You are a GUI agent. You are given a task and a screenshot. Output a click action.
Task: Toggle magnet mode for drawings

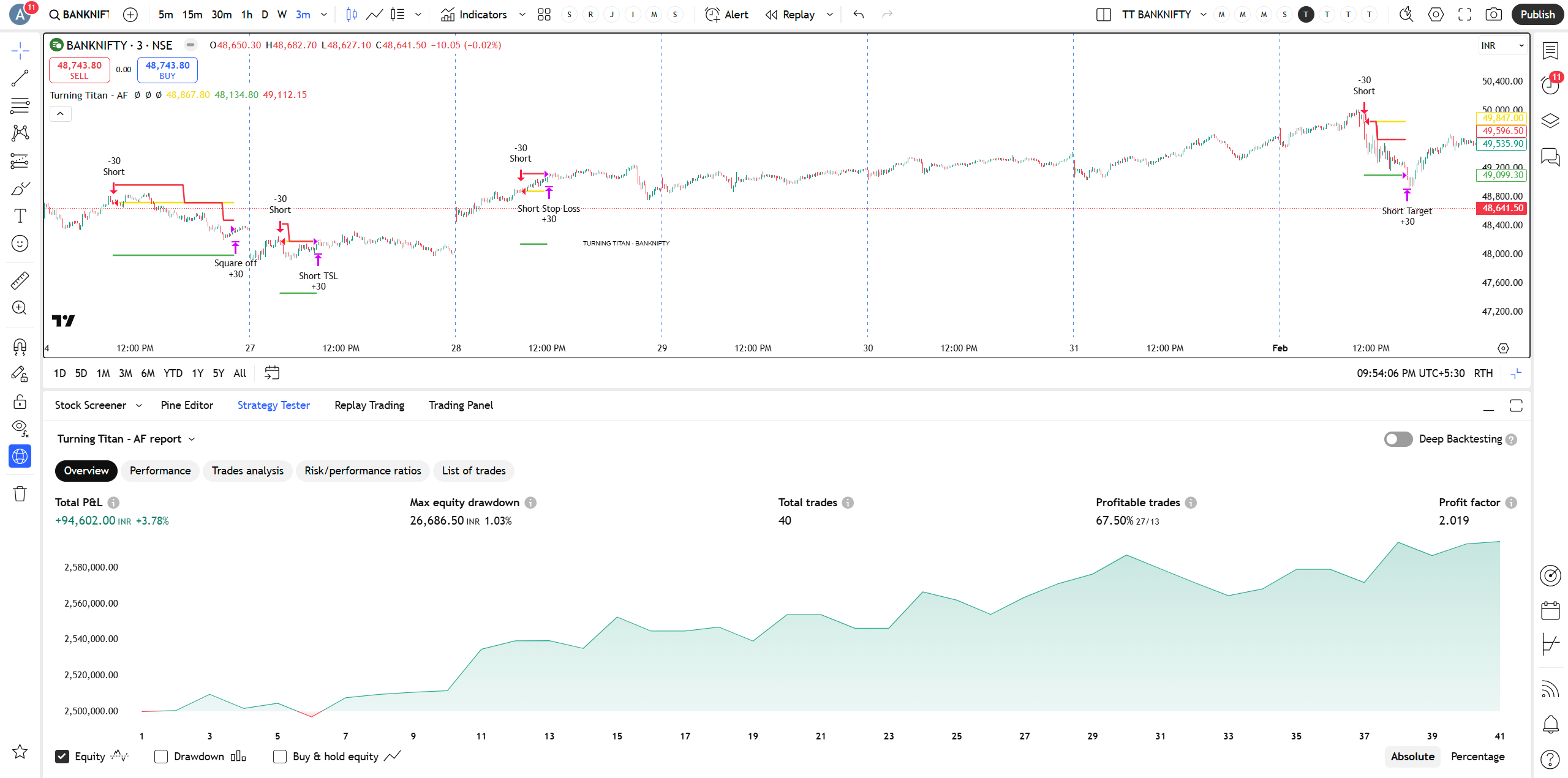[20, 347]
